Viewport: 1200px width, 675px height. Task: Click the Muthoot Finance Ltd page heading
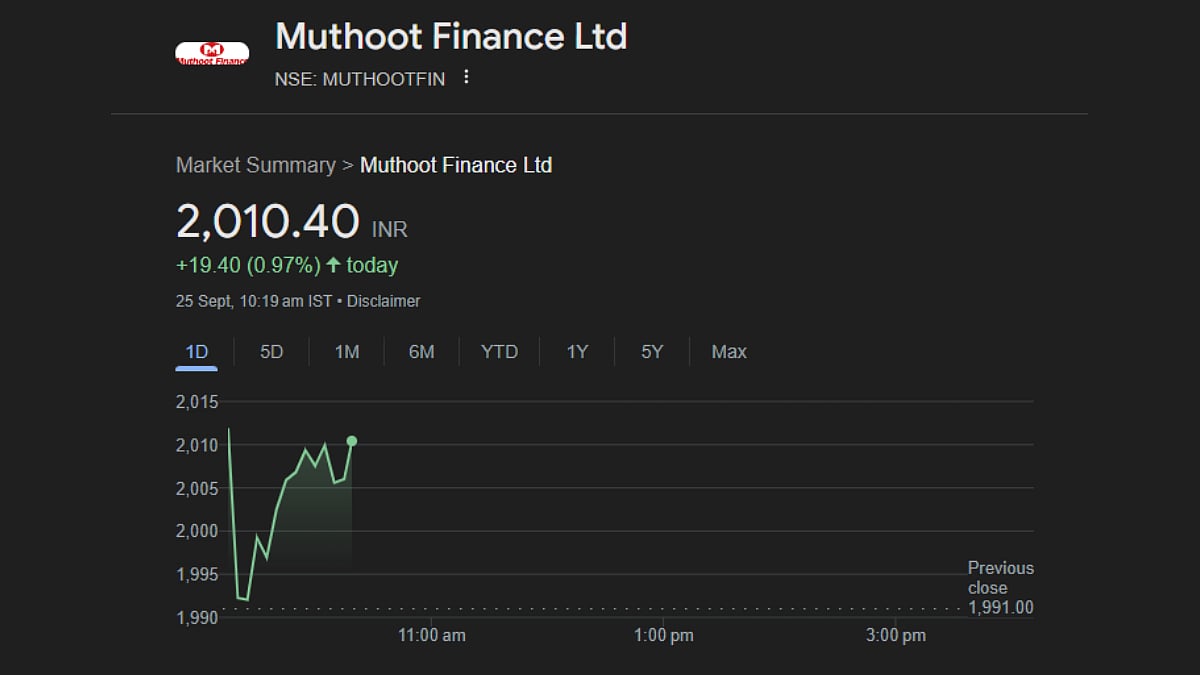(451, 37)
